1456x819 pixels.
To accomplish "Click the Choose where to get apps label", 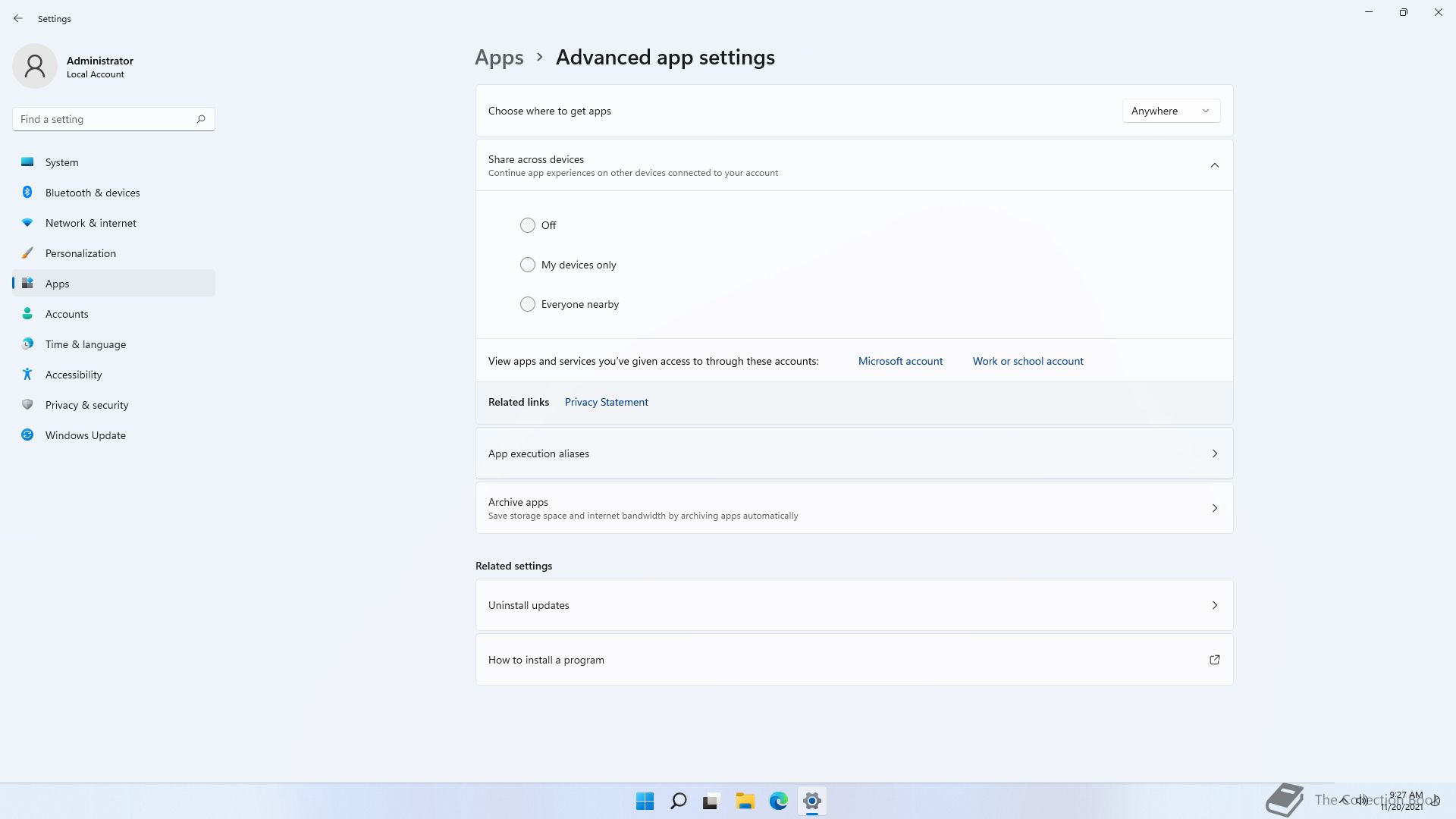I will click(549, 111).
